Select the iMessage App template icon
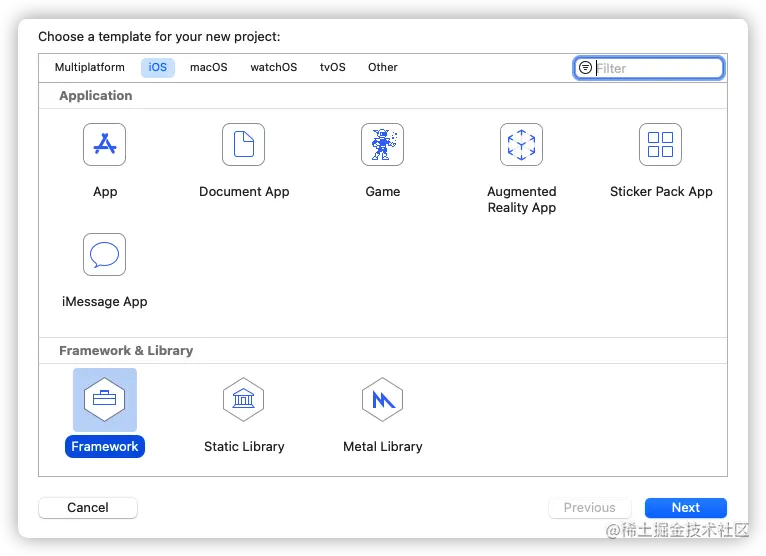 (105, 255)
